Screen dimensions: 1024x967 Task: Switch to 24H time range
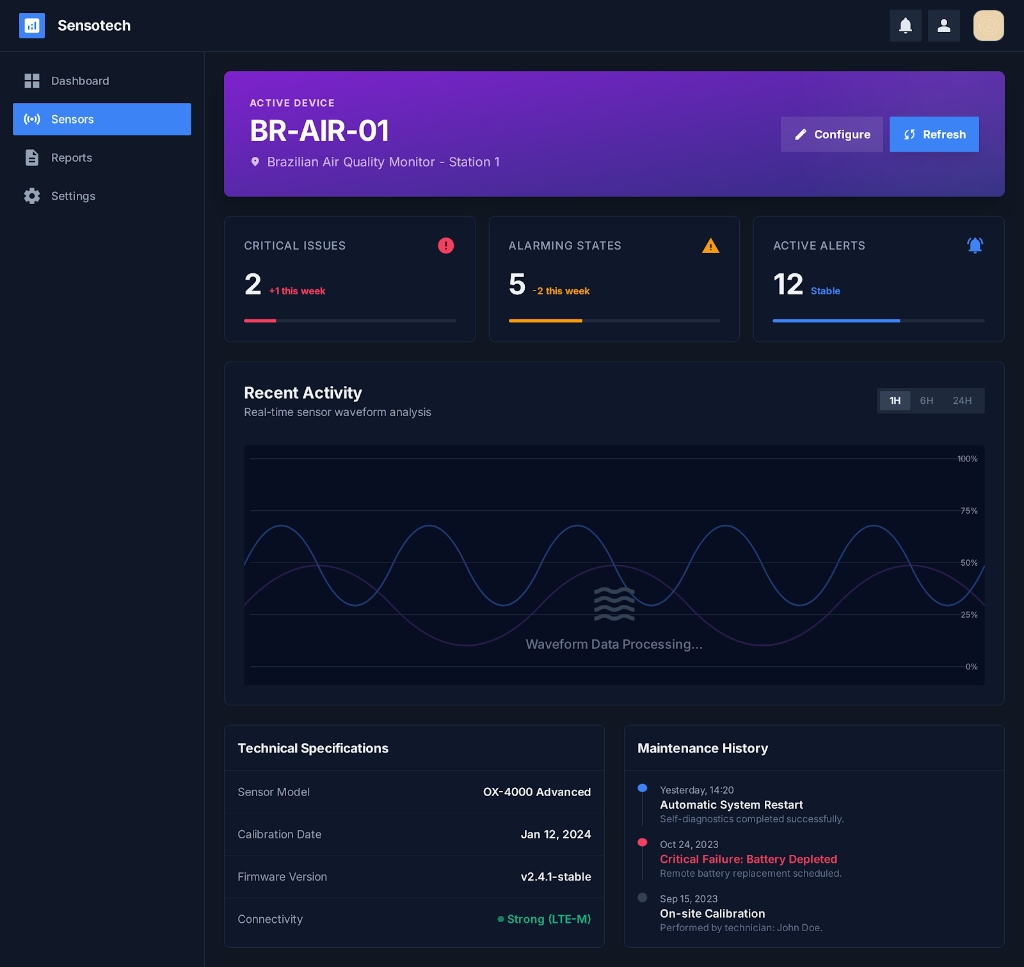pyautogui.click(x=962, y=401)
